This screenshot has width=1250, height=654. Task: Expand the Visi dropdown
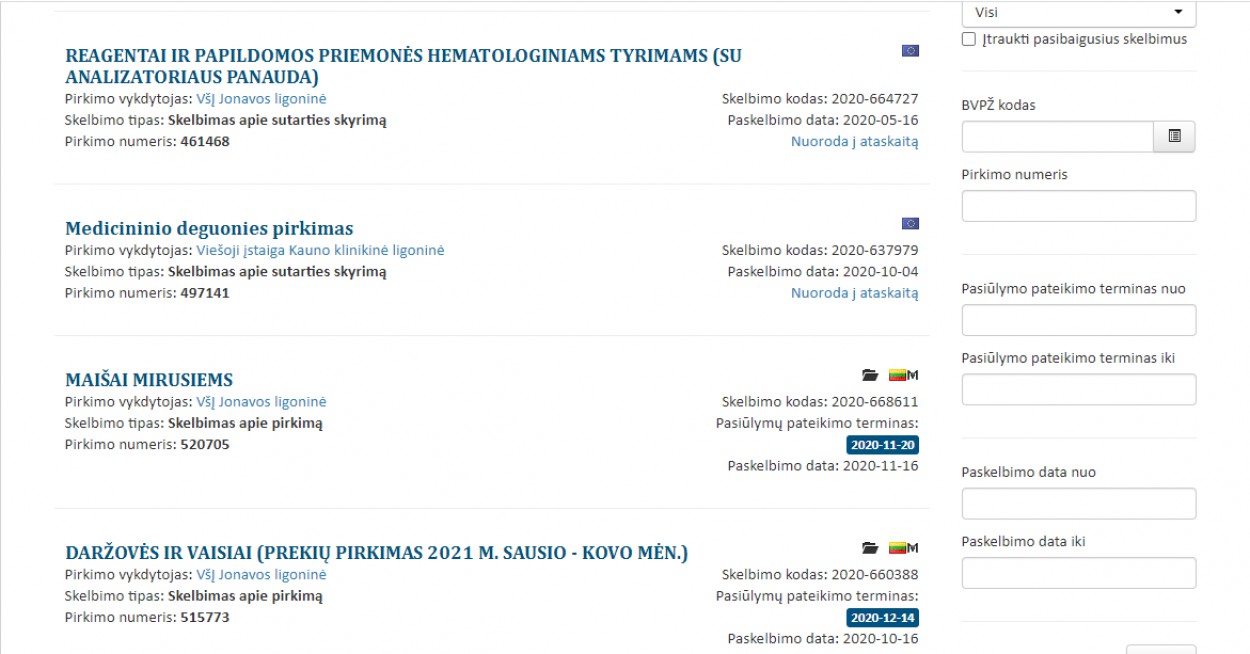click(x=1079, y=13)
